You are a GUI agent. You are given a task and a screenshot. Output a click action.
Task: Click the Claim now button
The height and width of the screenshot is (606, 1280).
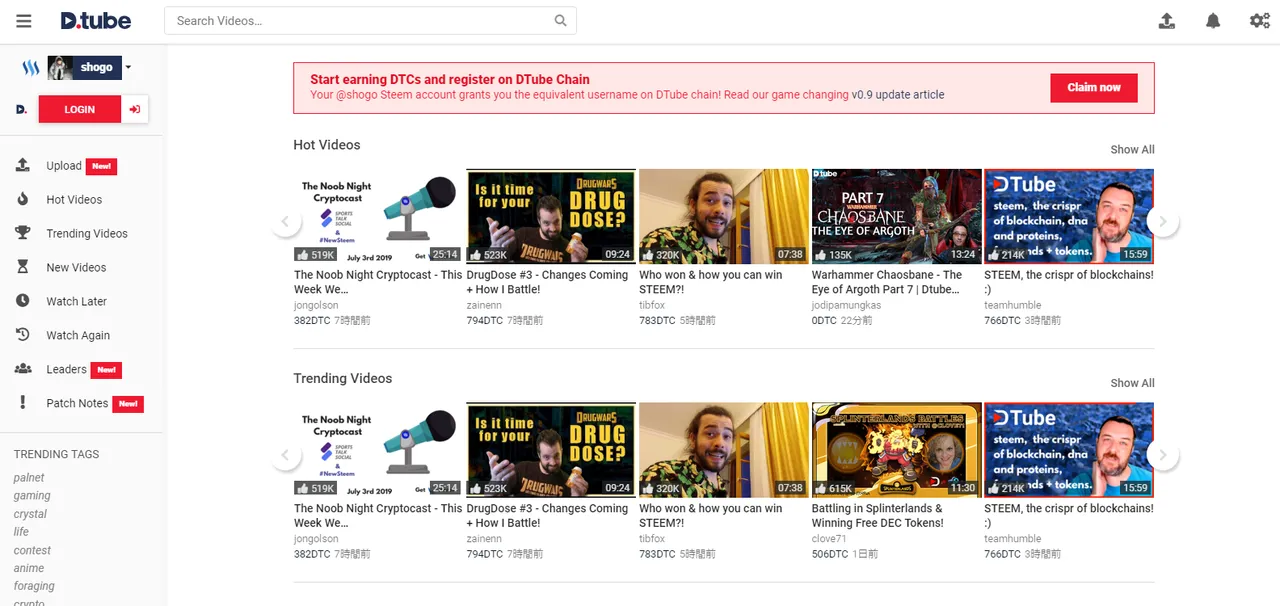click(1094, 88)
